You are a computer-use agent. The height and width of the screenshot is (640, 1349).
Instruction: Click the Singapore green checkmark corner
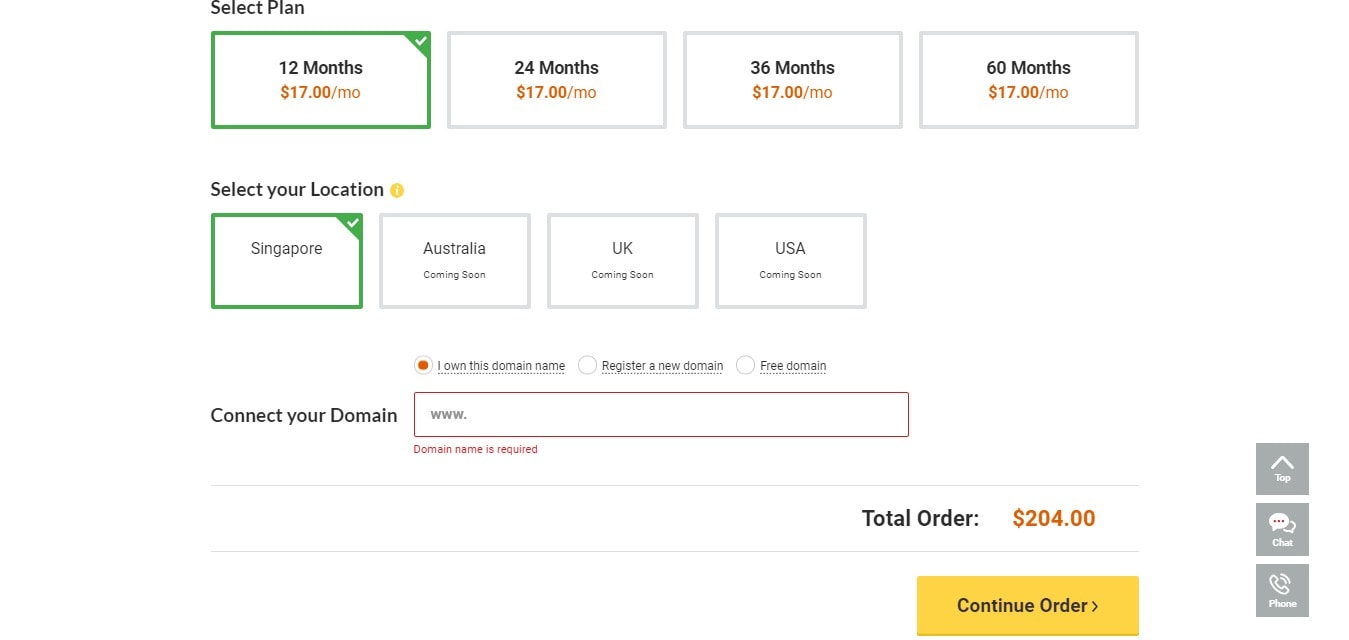point(353,223)
